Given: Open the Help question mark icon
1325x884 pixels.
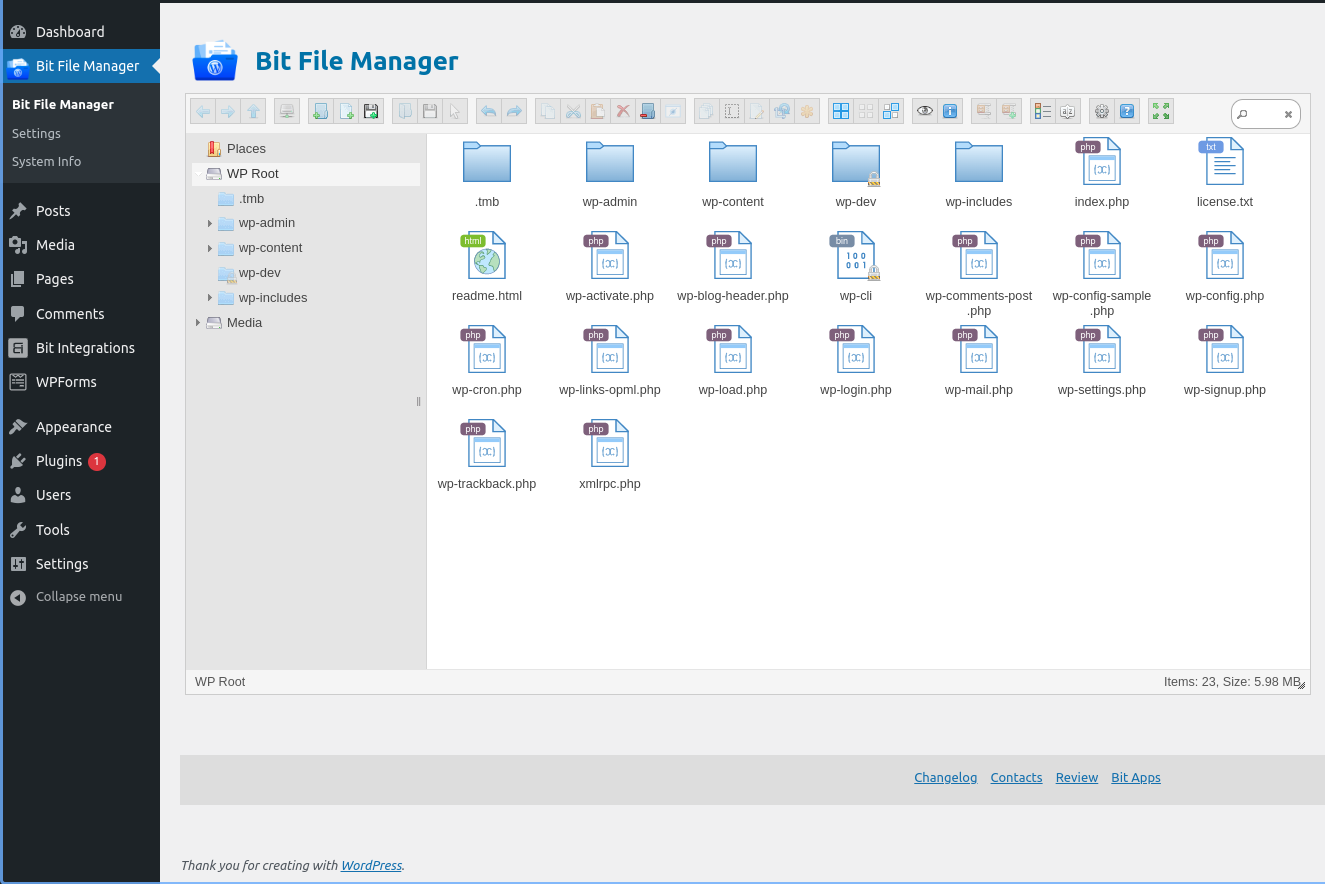Looking at the screenshot, I should point(1127,111).
